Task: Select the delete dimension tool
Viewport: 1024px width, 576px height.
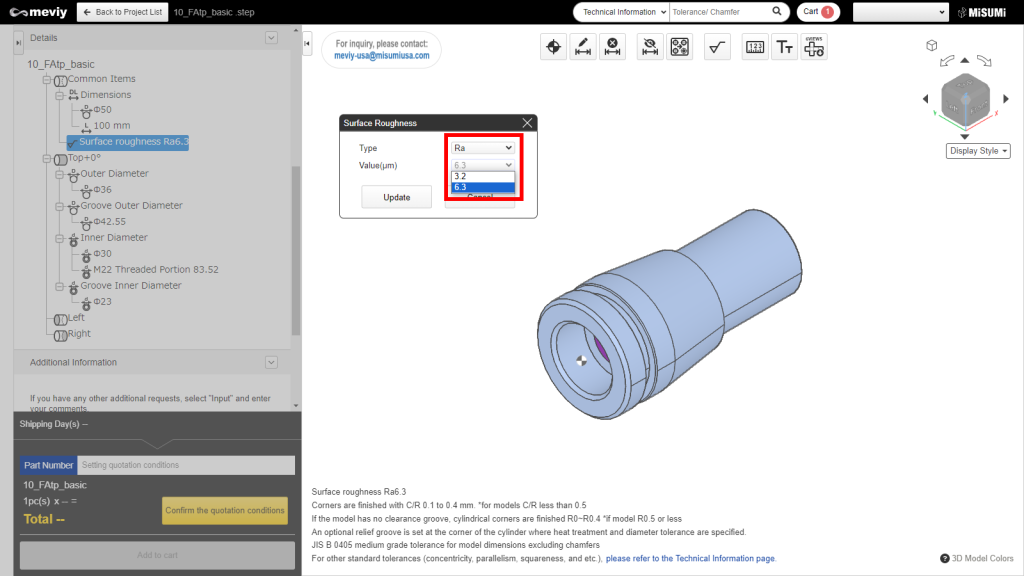Action: pyautogui.click(x=611, y=46)
